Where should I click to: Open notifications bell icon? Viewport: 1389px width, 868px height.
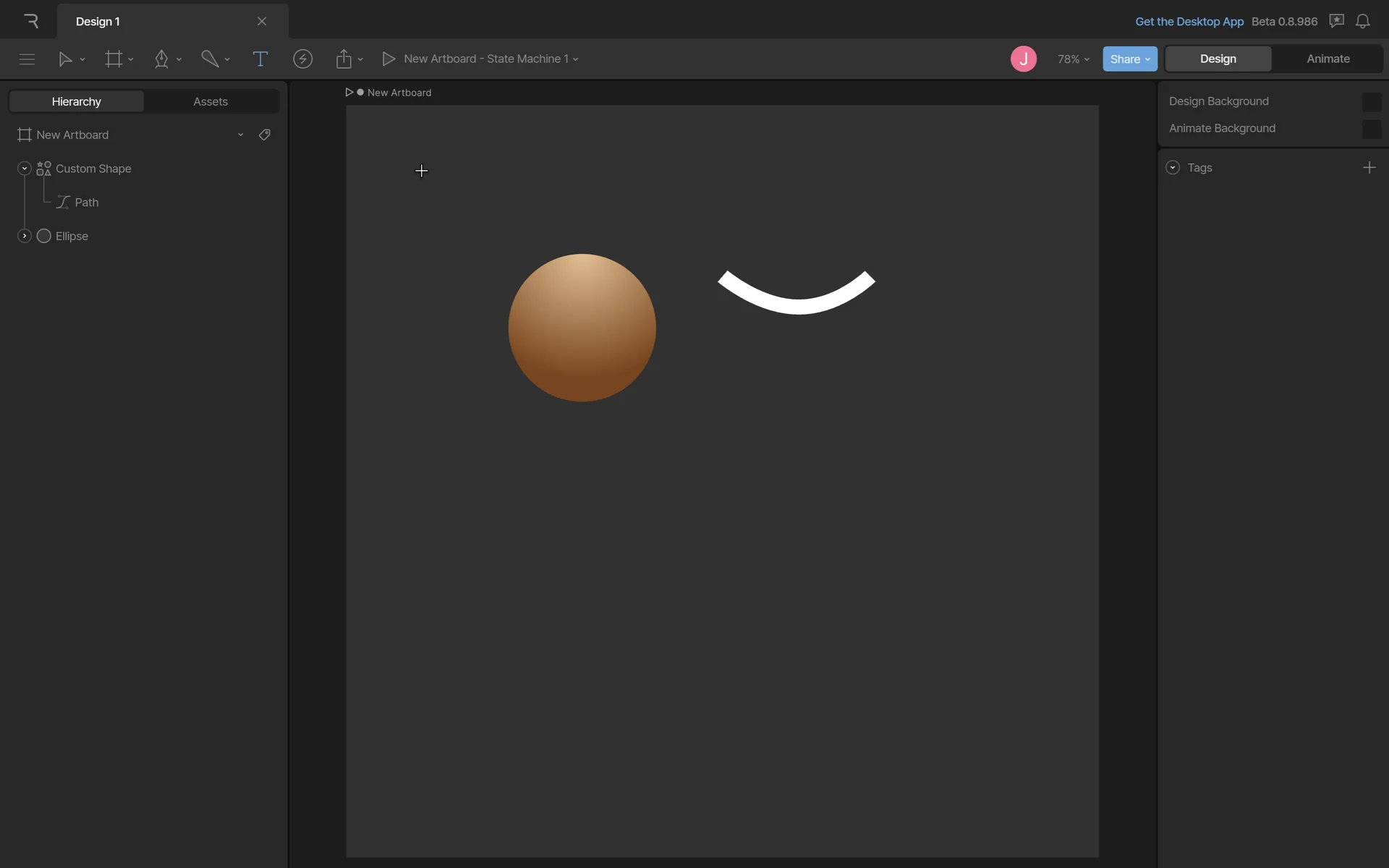pyautogui.click(x=1362, y=22)
